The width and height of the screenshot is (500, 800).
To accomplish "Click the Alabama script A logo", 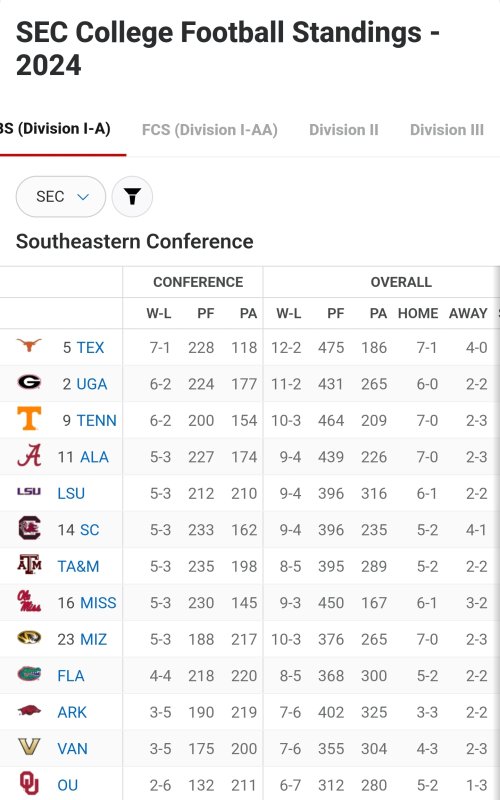I will coord(29,455).
